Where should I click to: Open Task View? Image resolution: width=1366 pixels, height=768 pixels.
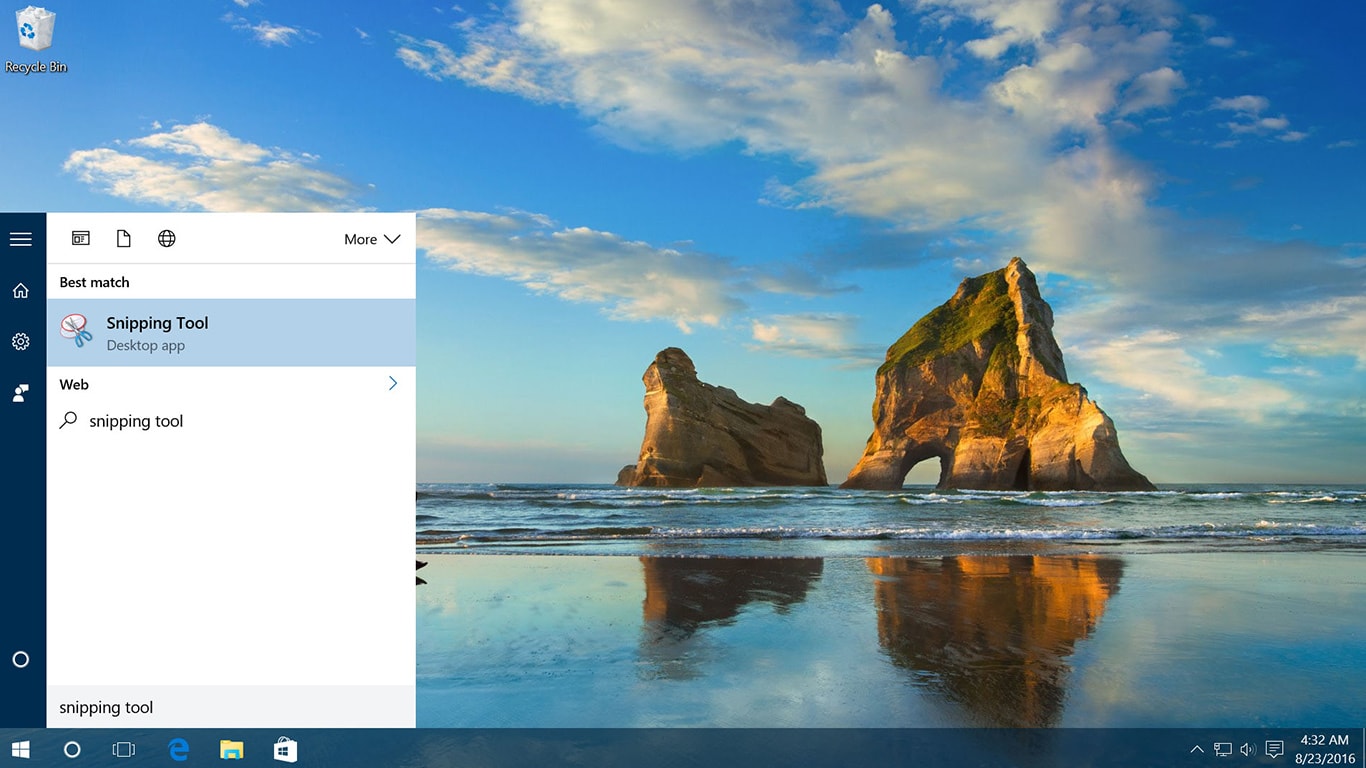point(124,749)
